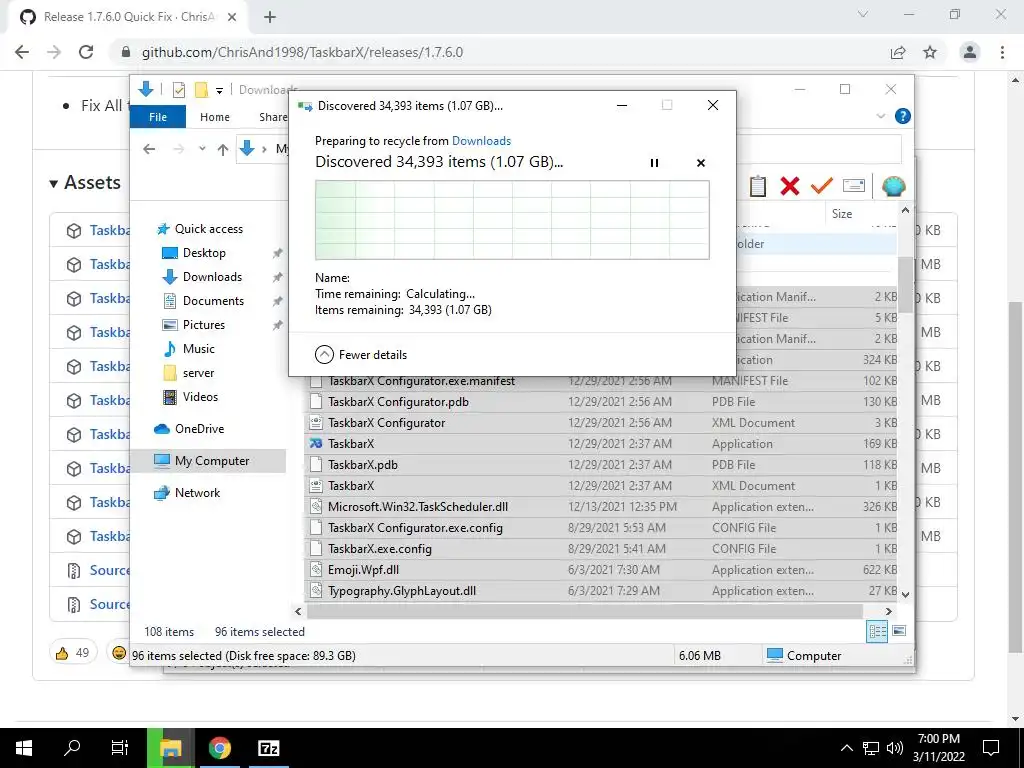Viewport: 1024px width, 768px height.
Task: Open a new Chrome tab
Action: click(270, 17)
